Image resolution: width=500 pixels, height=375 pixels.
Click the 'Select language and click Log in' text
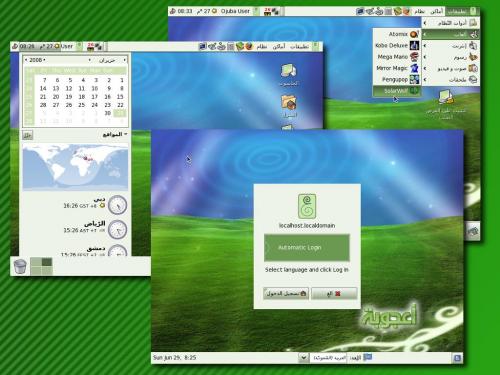[307, 270]
